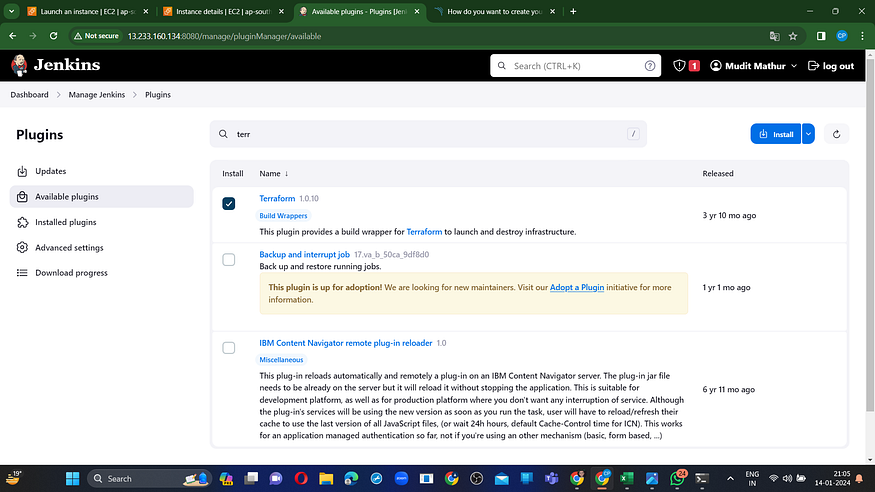Screen dimensions: 875x492
Task: Go to Dashboard breadcrumb
Action: pos(29,95)
